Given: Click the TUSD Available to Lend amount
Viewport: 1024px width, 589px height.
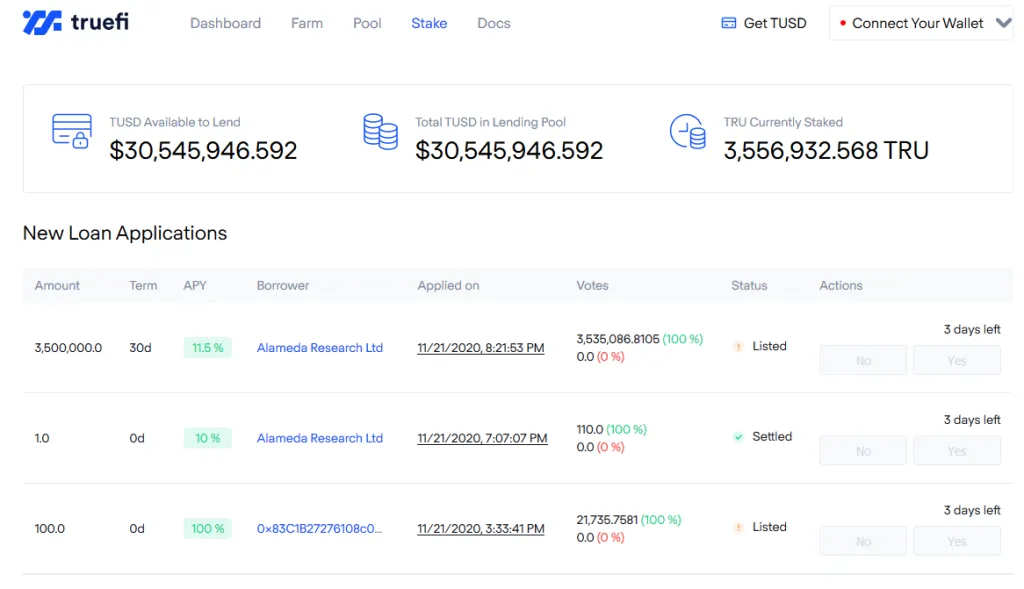Looking at the screenshot, I should [x=203, y=151].
